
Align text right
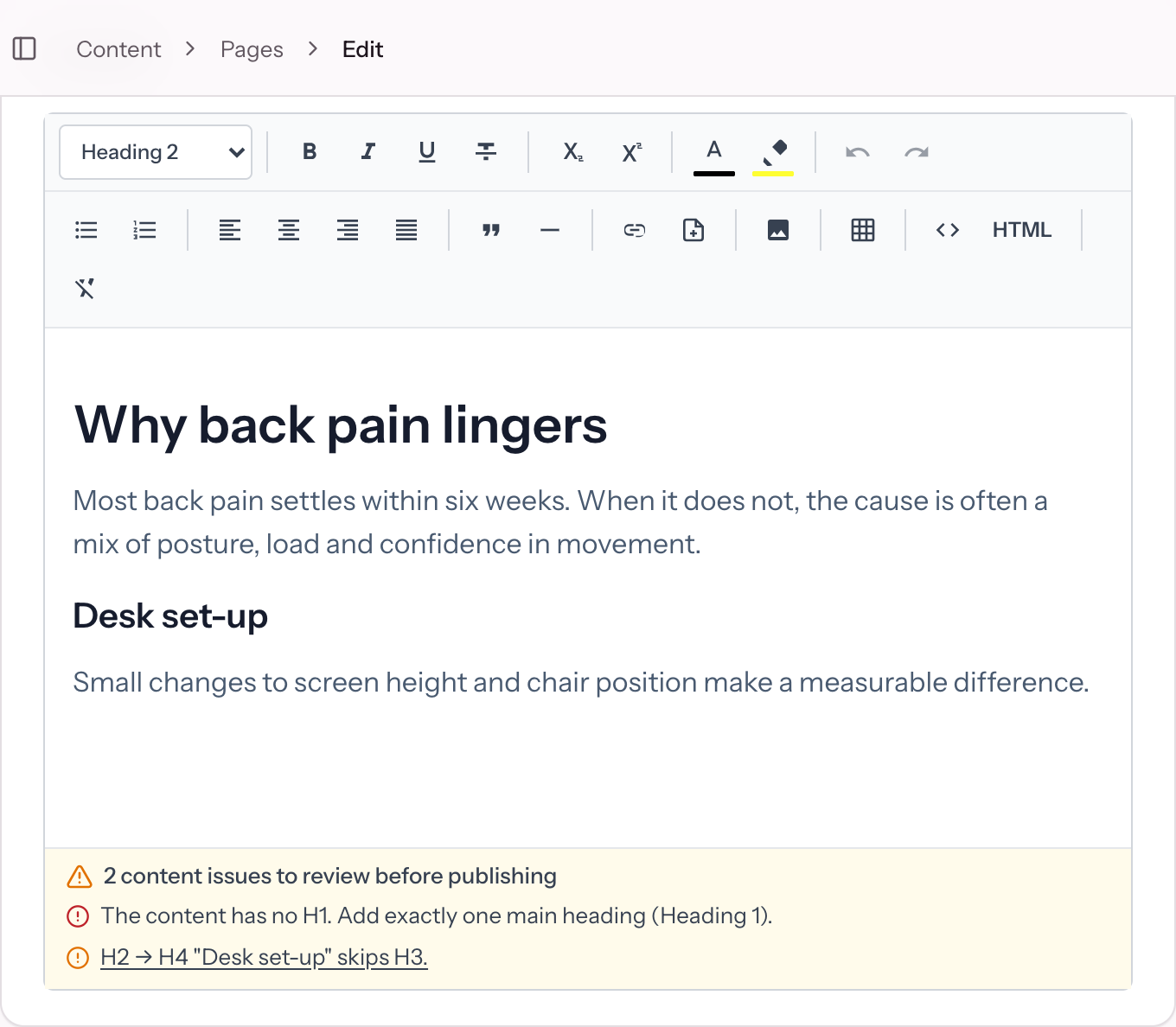[x=348, y=230]
